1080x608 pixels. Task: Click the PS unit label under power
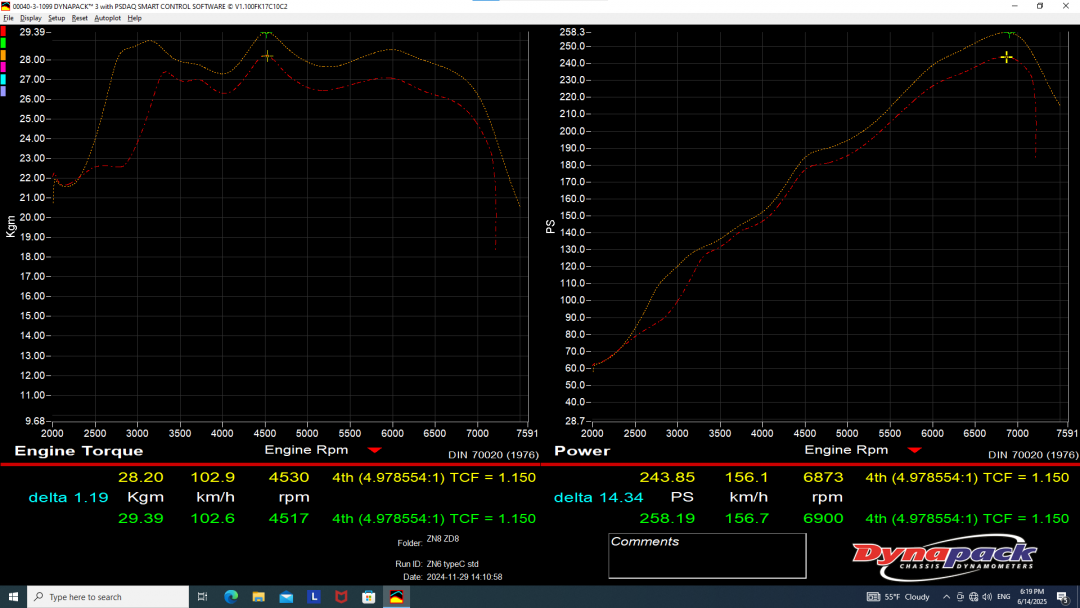pos(681,497)
